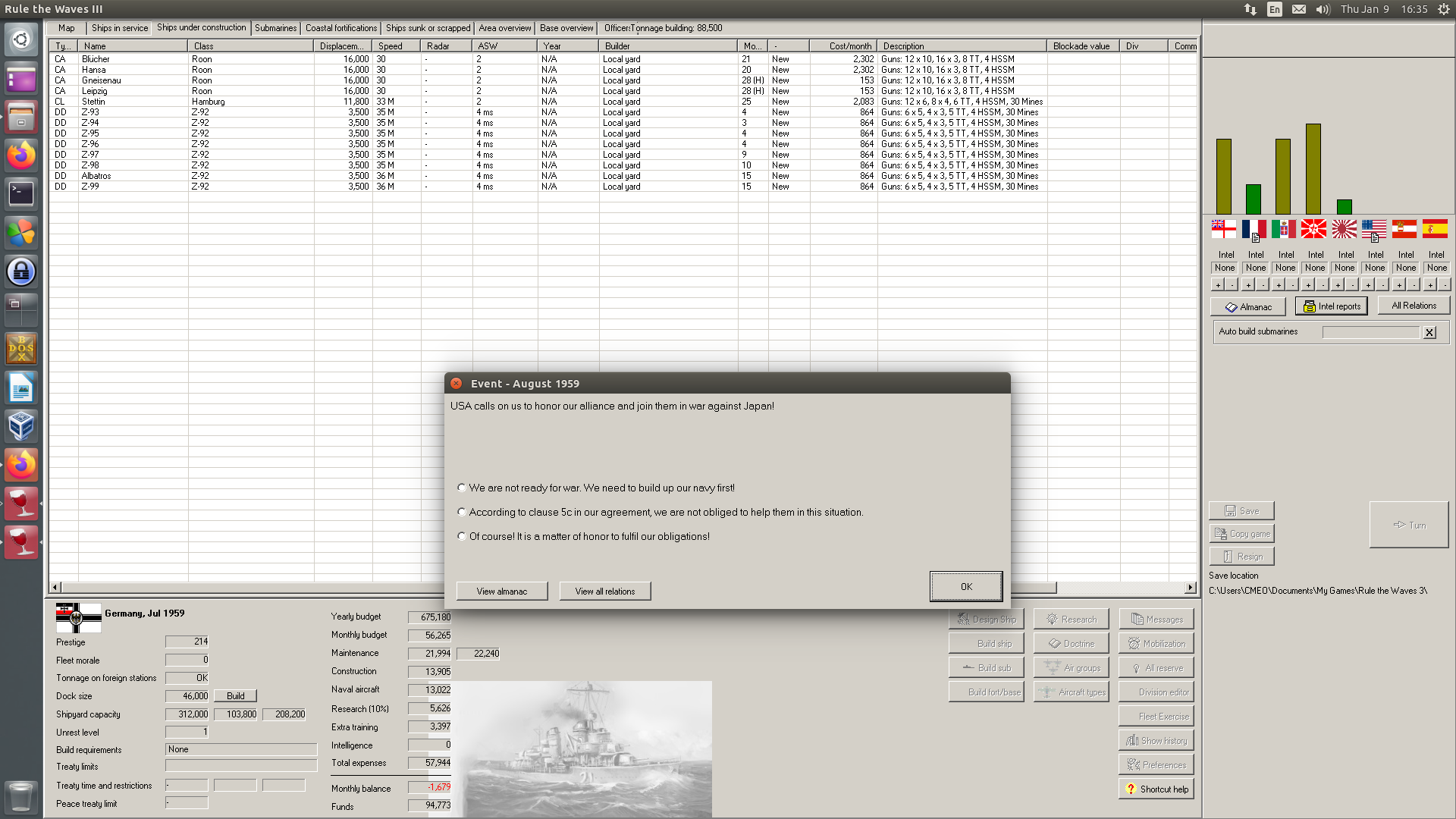Select the Stettin light cruiser row

tap(623, 102)
